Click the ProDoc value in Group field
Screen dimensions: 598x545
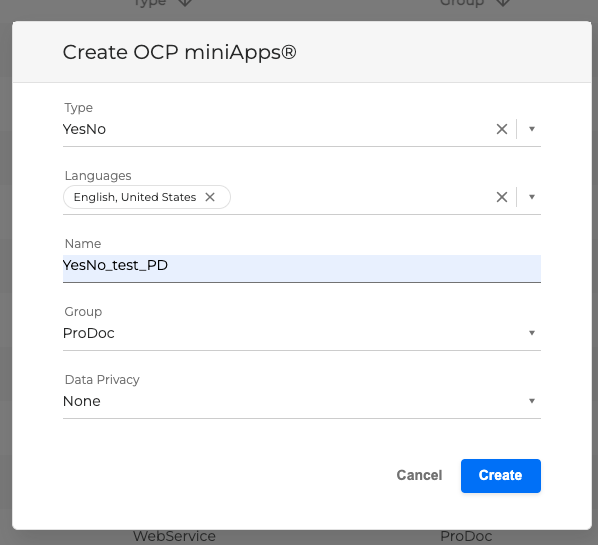pyautogui.click(x=88, y=333)
